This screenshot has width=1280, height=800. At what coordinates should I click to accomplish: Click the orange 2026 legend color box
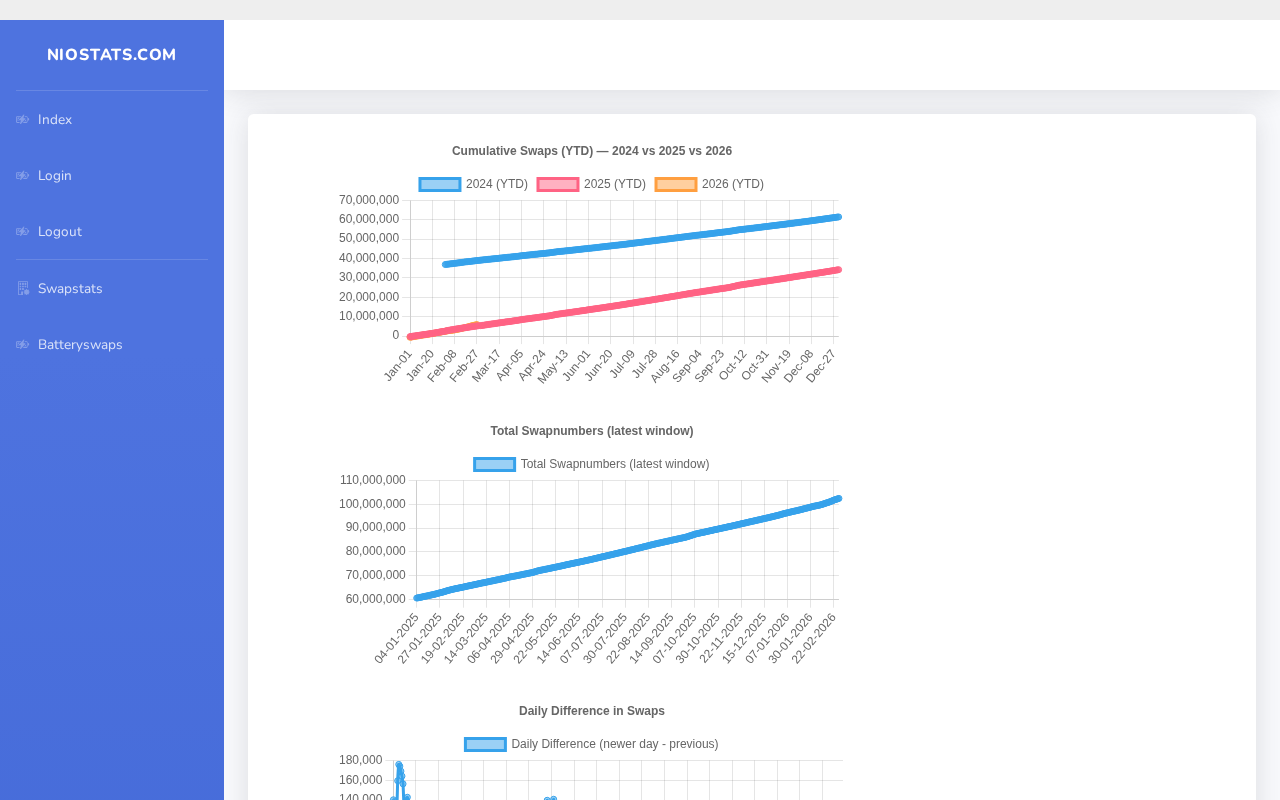pos(676,184)
